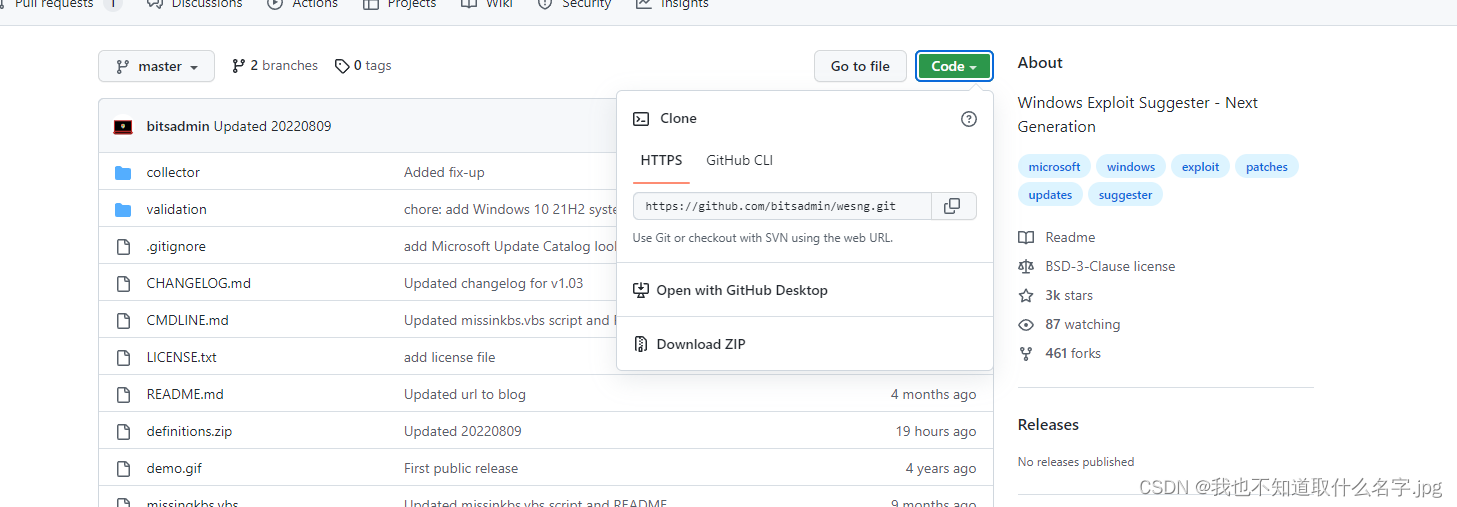The image size is (1457, 507).
Task: Copy the clone URL to clipboard
Action: [953, 206]
